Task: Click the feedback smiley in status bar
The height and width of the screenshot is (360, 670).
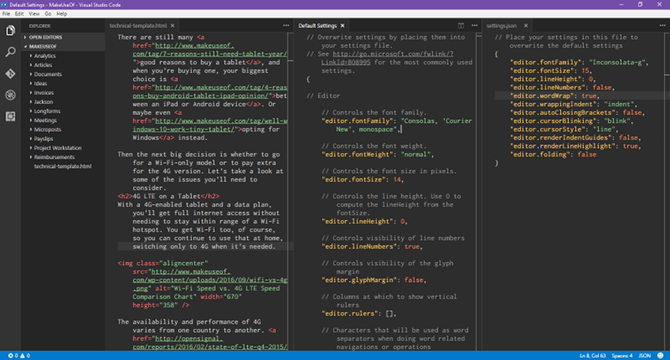Action: (x=660, y=355)
